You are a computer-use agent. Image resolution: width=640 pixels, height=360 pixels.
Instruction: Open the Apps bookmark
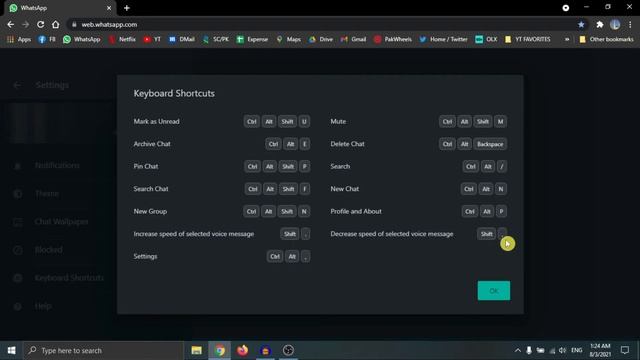19,39
